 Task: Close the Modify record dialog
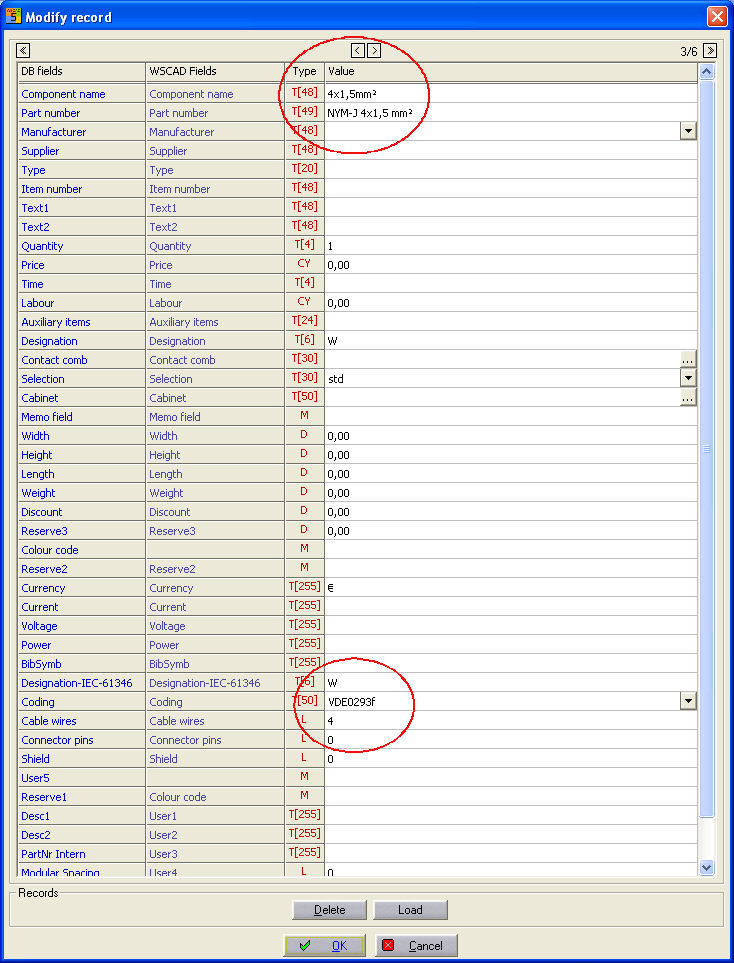716,16
